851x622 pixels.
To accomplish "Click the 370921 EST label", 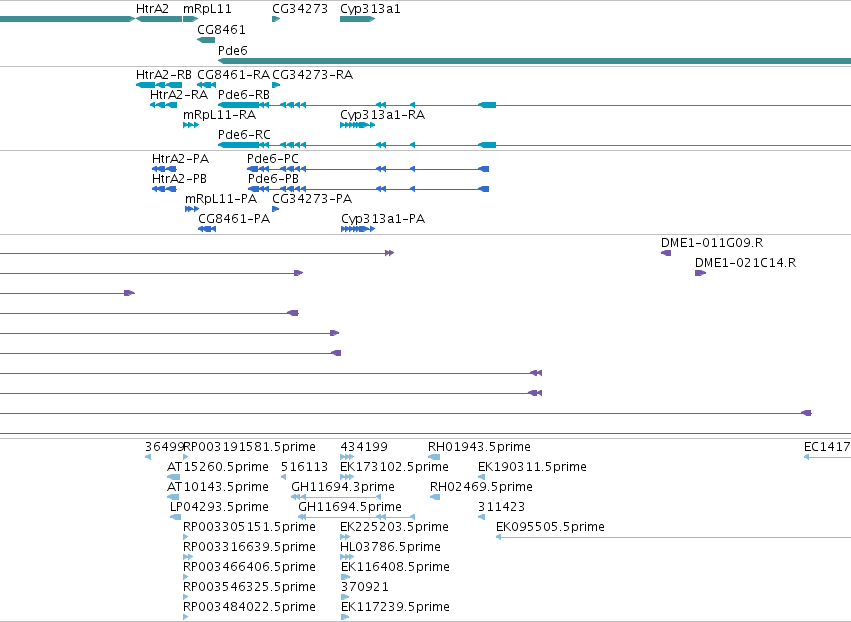I will point(365,587).
